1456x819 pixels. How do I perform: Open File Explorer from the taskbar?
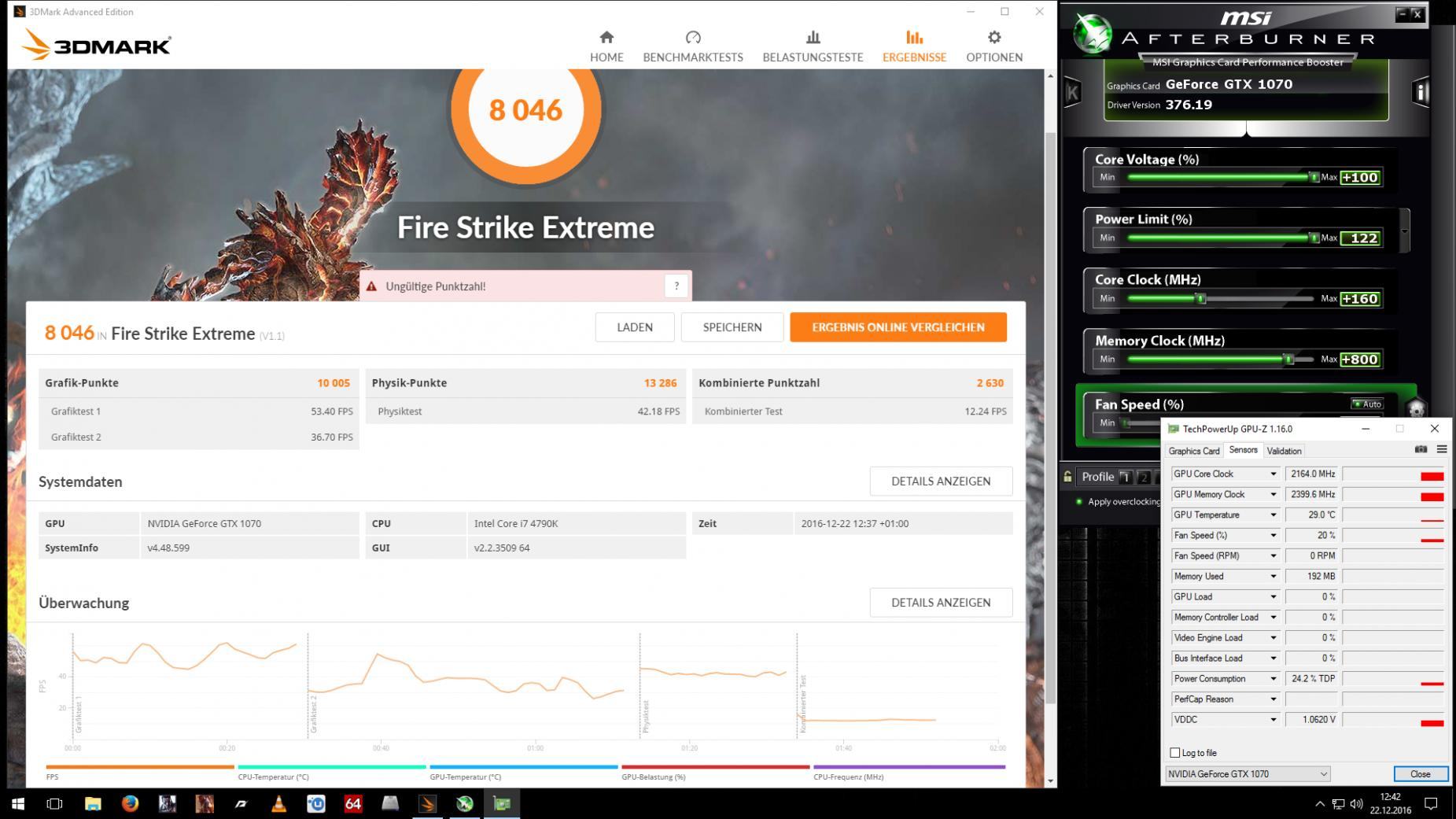pyautogui.click(x=93, y=803)
